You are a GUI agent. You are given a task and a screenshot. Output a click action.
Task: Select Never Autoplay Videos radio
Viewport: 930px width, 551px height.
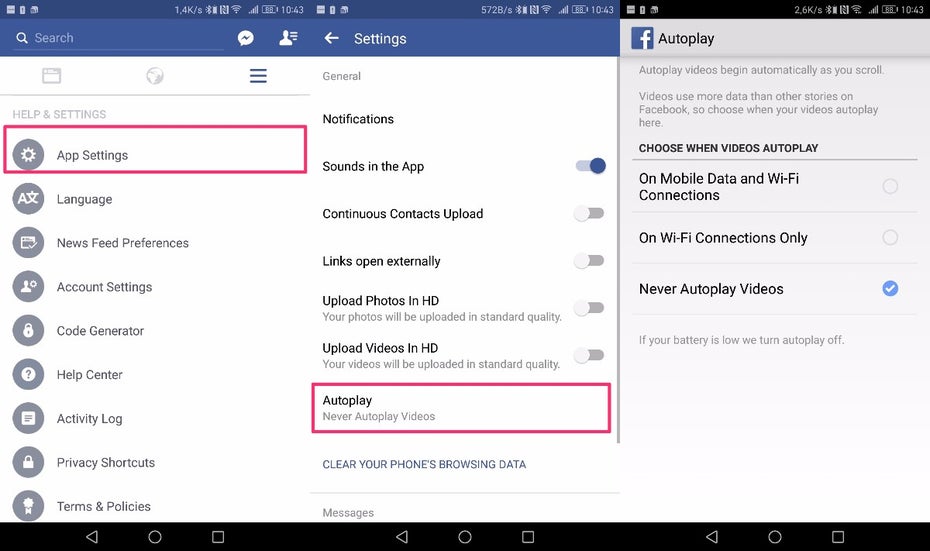coord(890,288)
